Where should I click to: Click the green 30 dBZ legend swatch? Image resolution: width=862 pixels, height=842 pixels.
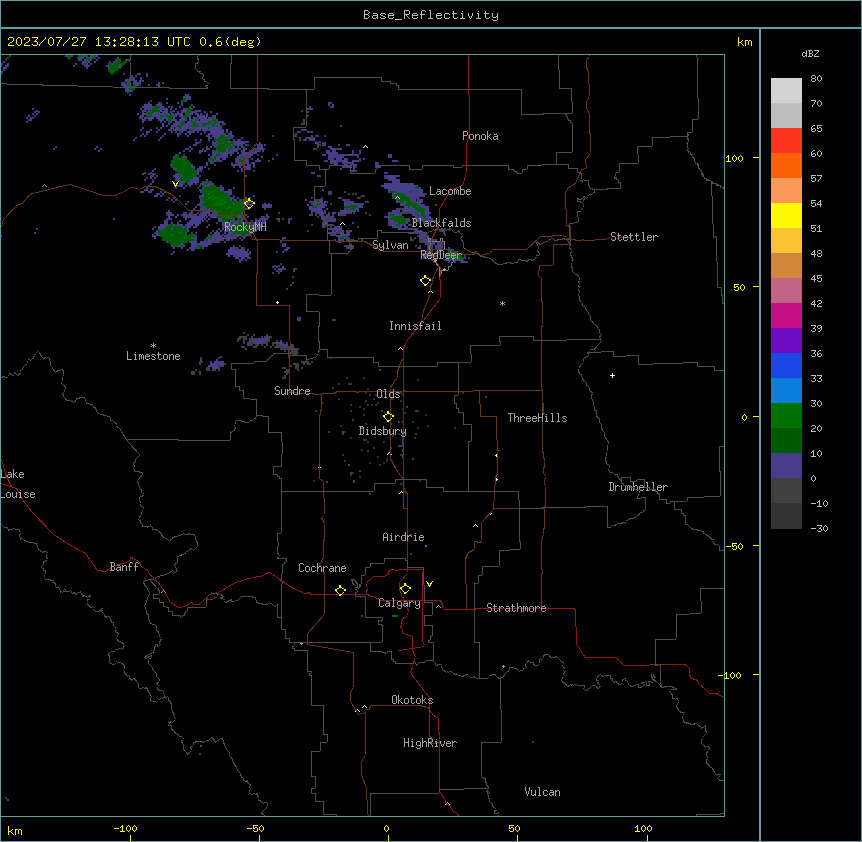[x=786, y=416]
